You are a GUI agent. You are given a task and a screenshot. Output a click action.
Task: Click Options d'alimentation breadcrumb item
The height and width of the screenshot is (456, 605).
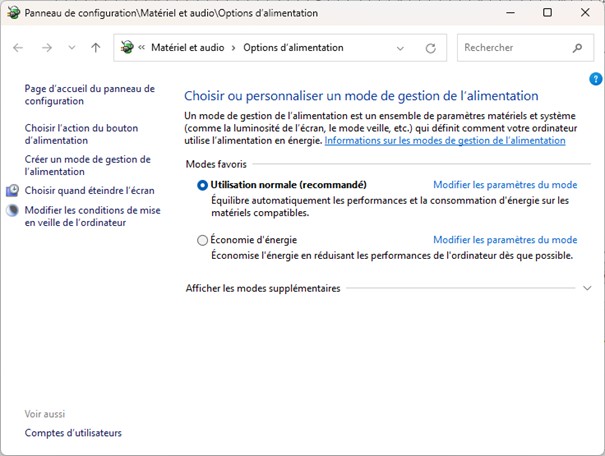point(293,47)
